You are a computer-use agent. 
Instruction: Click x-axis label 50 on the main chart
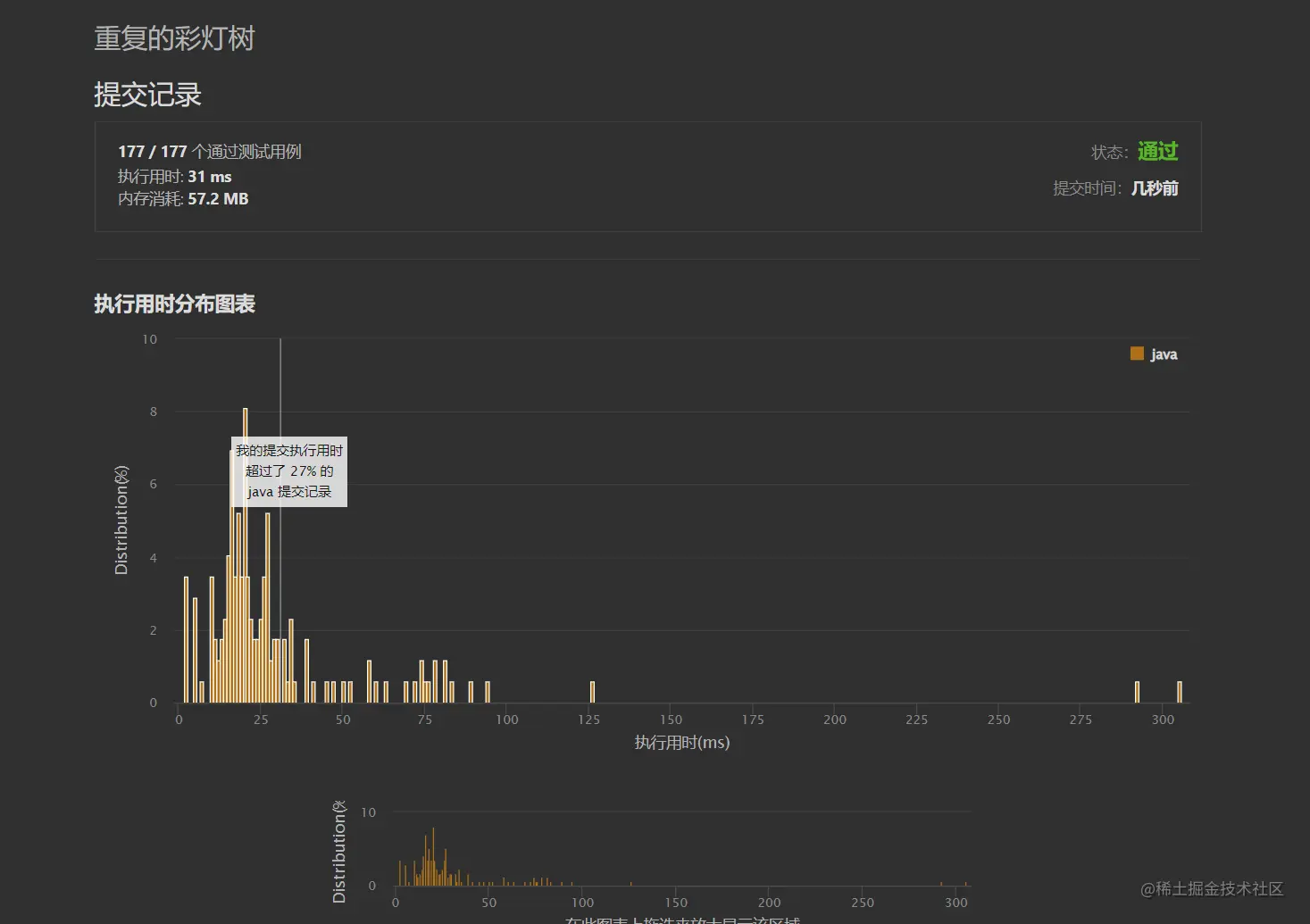point(343,720)
